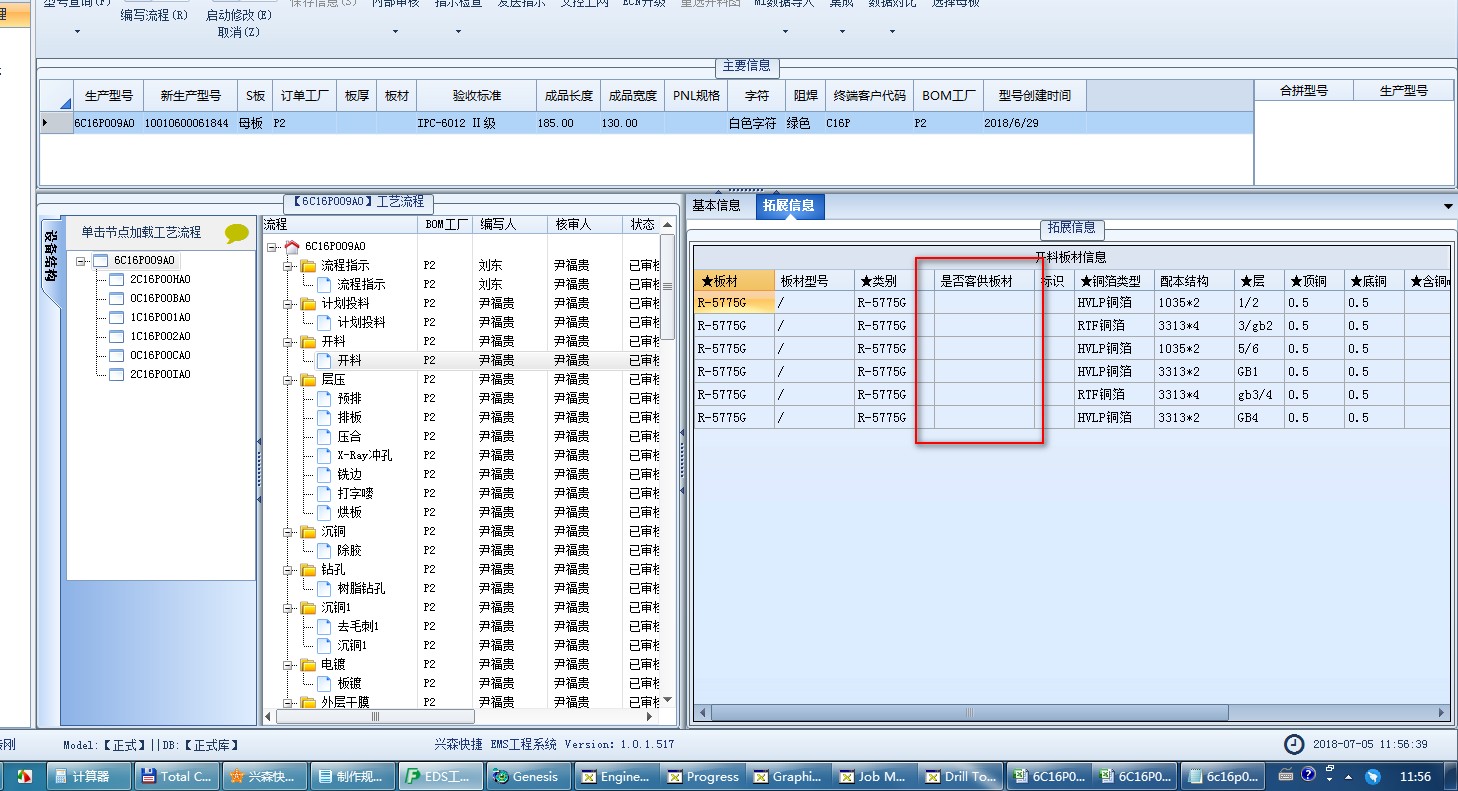Select the 拓展信息 tab

click(788, 205)
